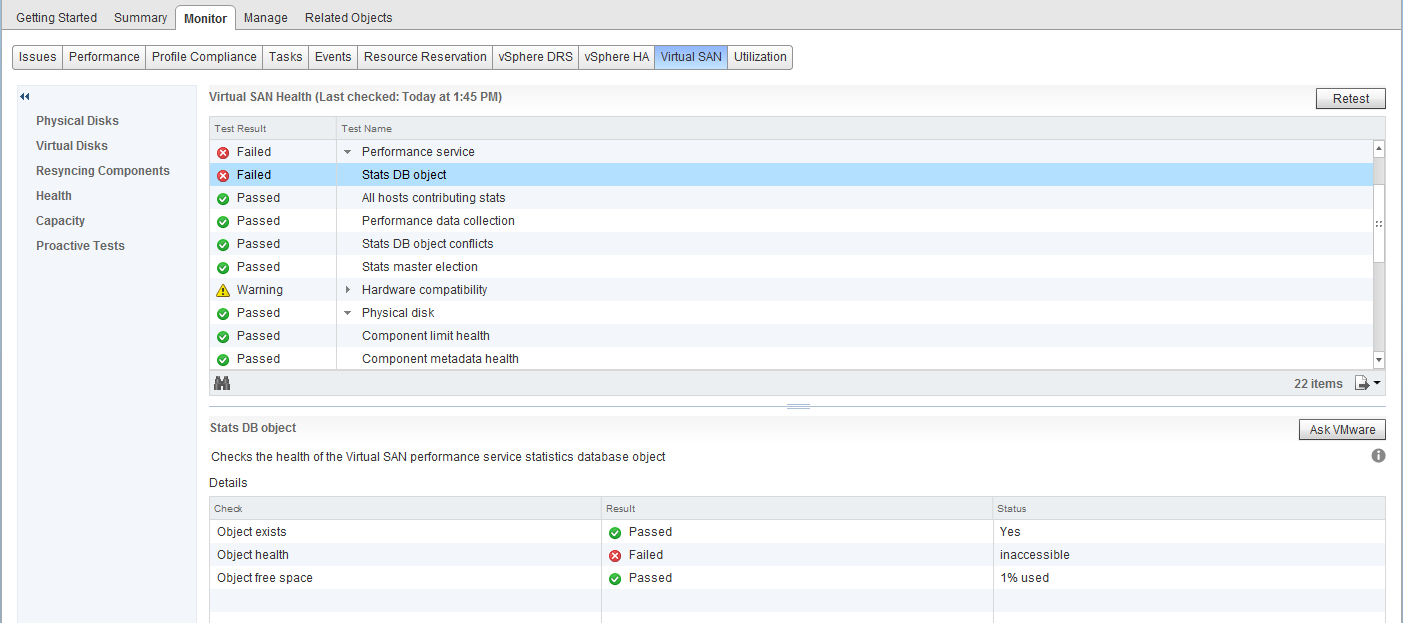
Task: Click the horizontal pane splitter handle
Action: pyautogui.click(x=797, y=407)
